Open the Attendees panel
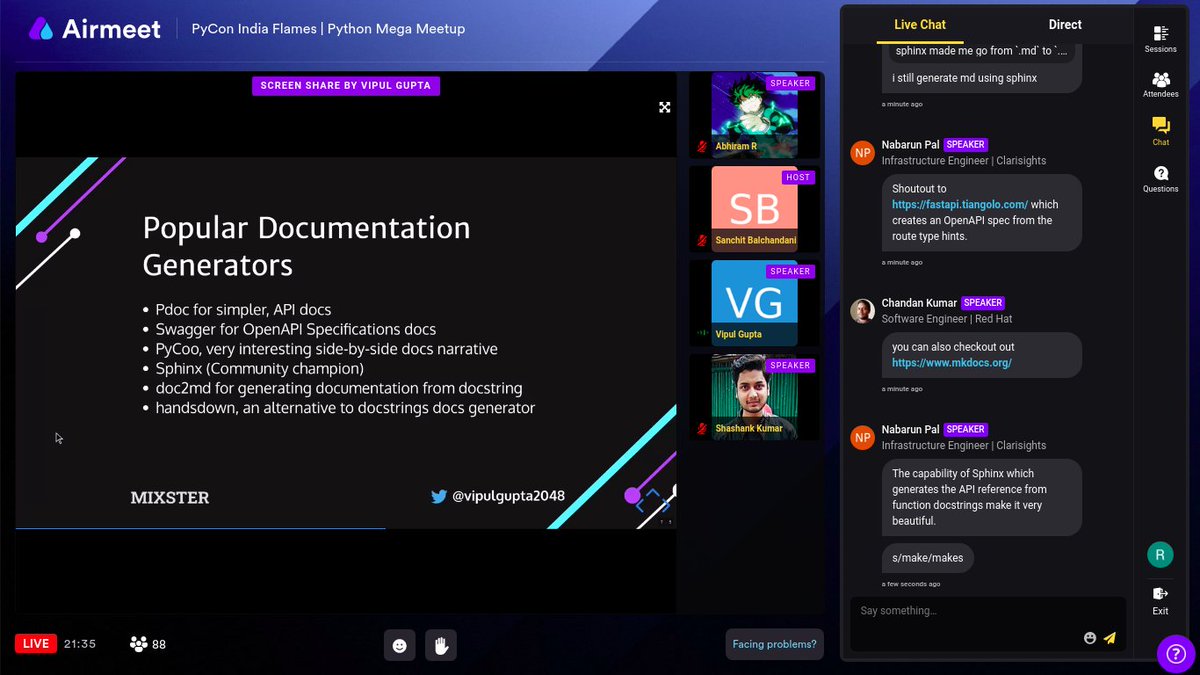 (1160, 85)
